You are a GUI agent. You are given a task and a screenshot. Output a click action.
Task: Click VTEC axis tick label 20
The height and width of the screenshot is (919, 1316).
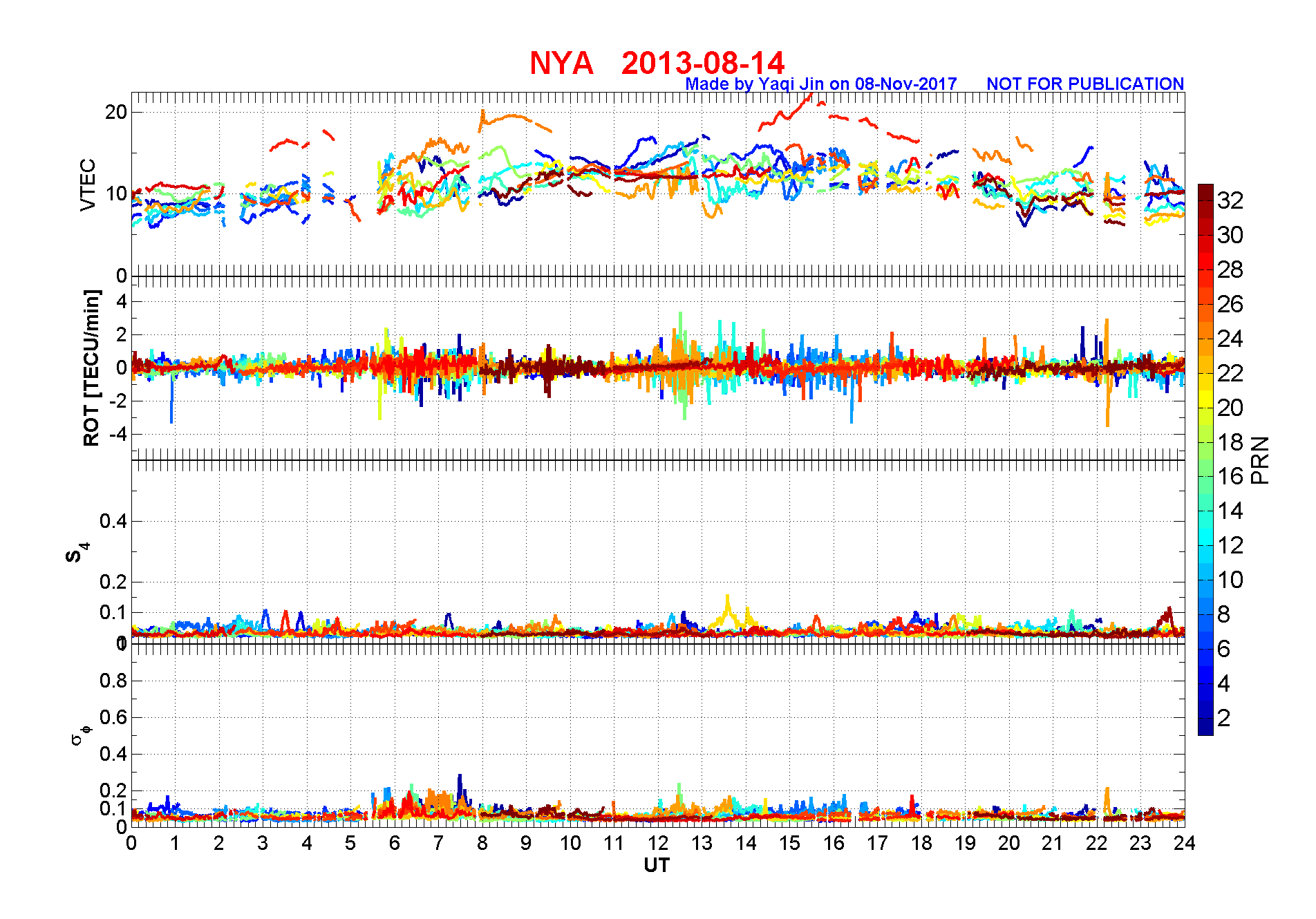(x=116, y=112)
